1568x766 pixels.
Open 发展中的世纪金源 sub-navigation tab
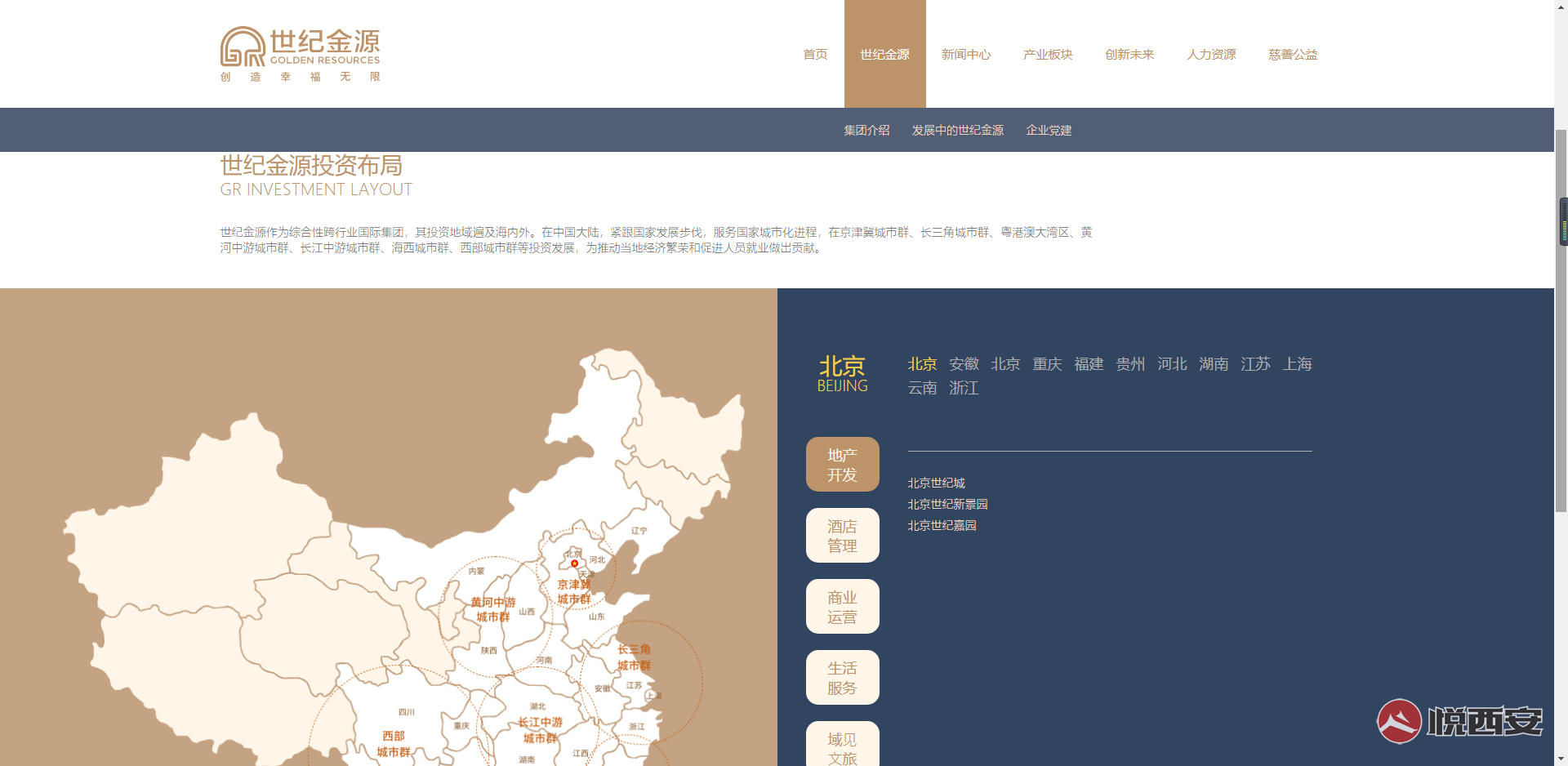click(x=957, y=130)
